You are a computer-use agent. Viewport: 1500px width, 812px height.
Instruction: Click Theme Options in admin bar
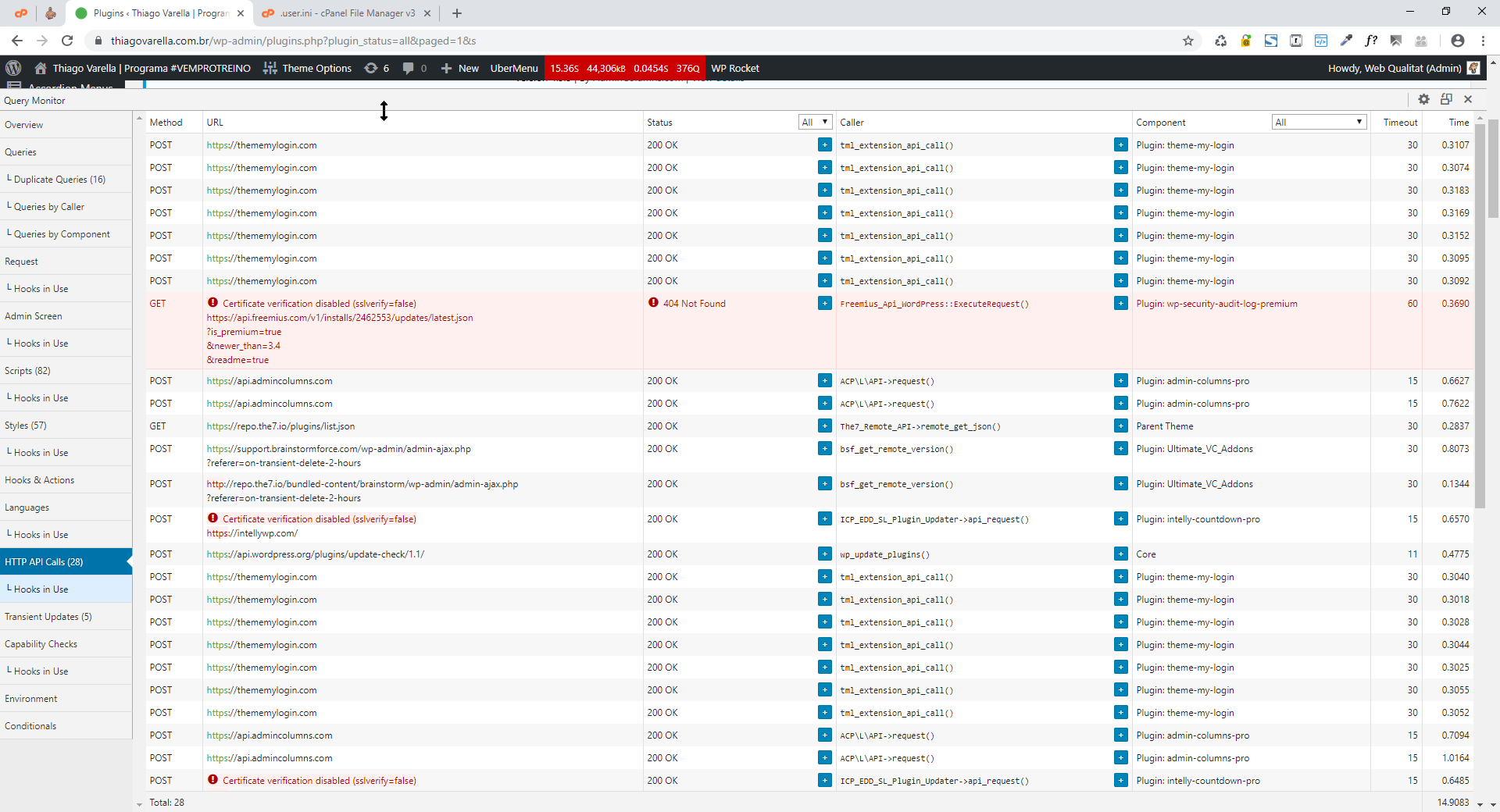(308, 68)
